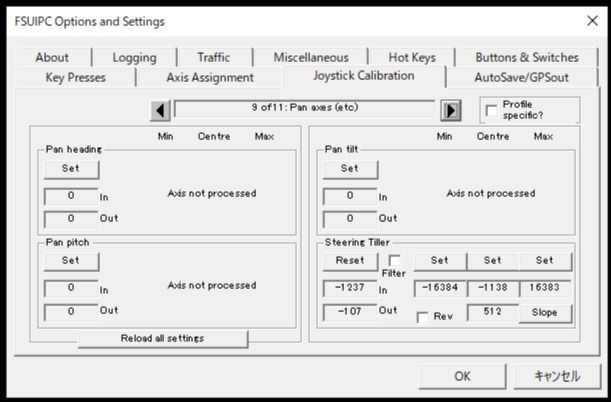Go to previous calibration page with left arrow

[x=160, y=111]
